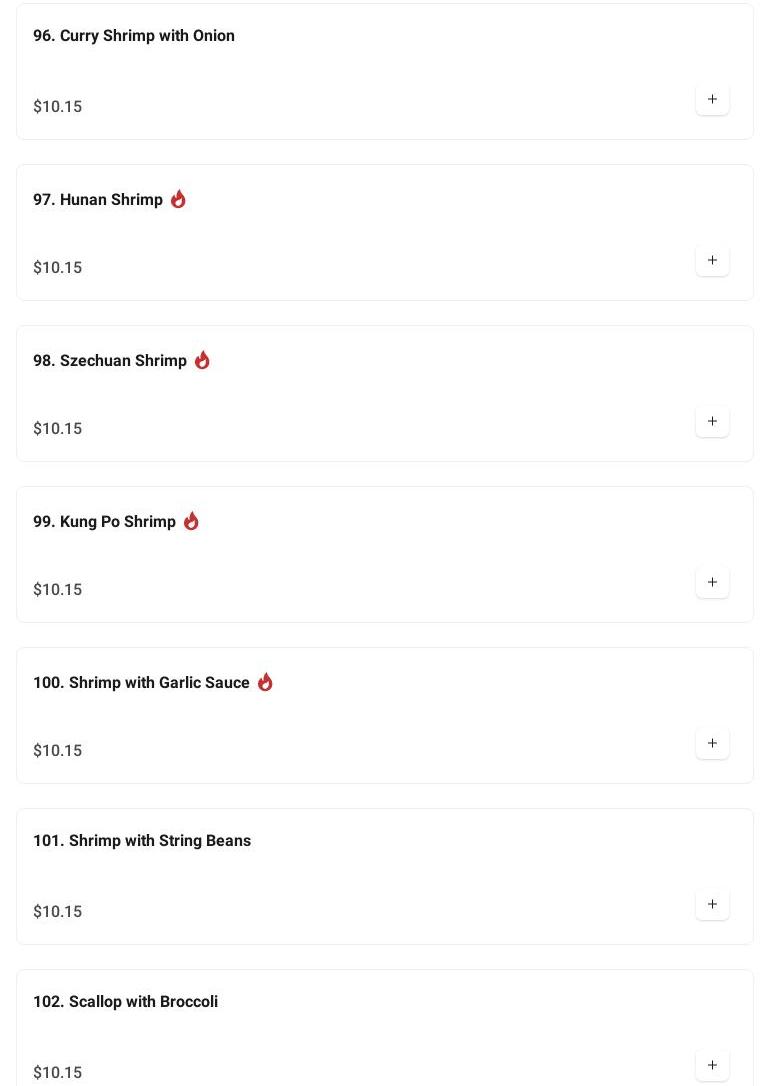This screenshot has height=1086, width=770.
Task: Click the $10.15 price of Curry Shrimp
Action: point(58,107)
